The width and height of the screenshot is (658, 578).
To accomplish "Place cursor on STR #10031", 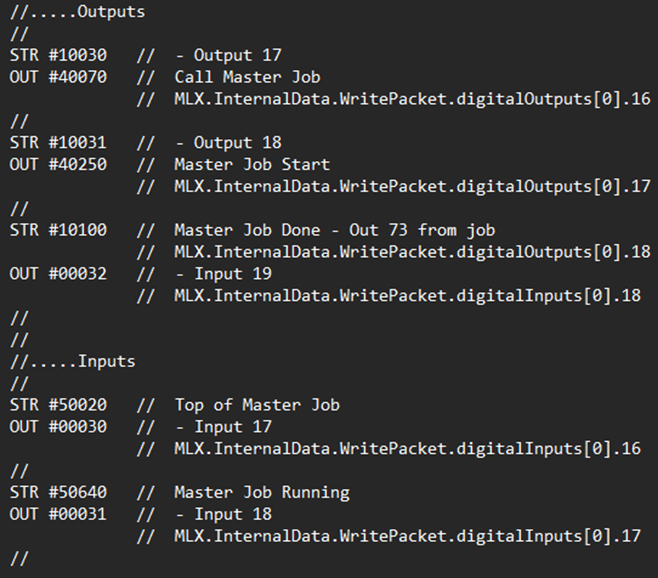I will pos(58,142).
